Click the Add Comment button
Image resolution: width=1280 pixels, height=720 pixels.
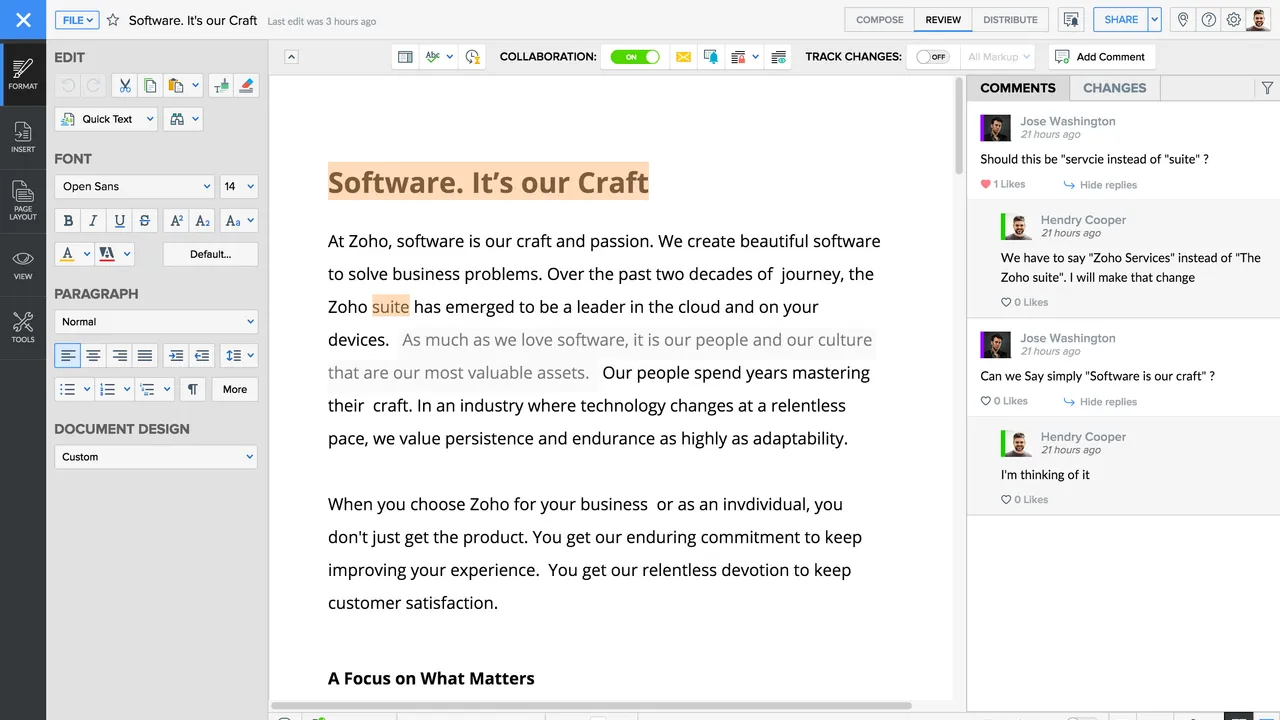point(1101,57)
